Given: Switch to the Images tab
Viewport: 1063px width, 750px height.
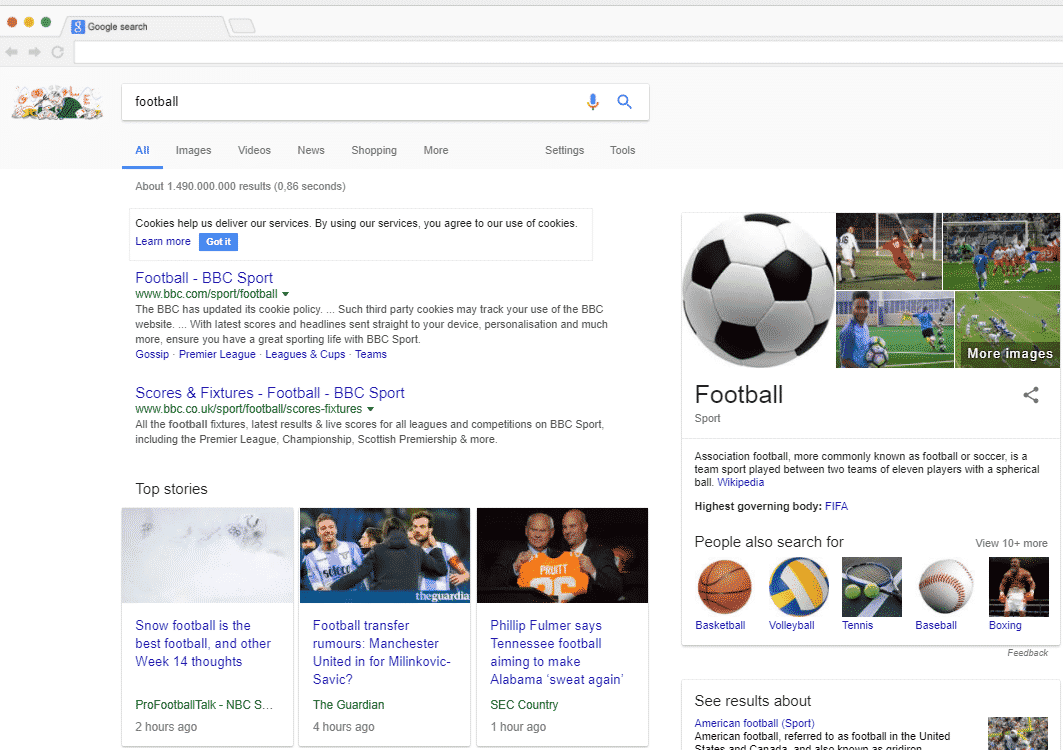Looking at the screenshot, I should click(x=193, y=151).
